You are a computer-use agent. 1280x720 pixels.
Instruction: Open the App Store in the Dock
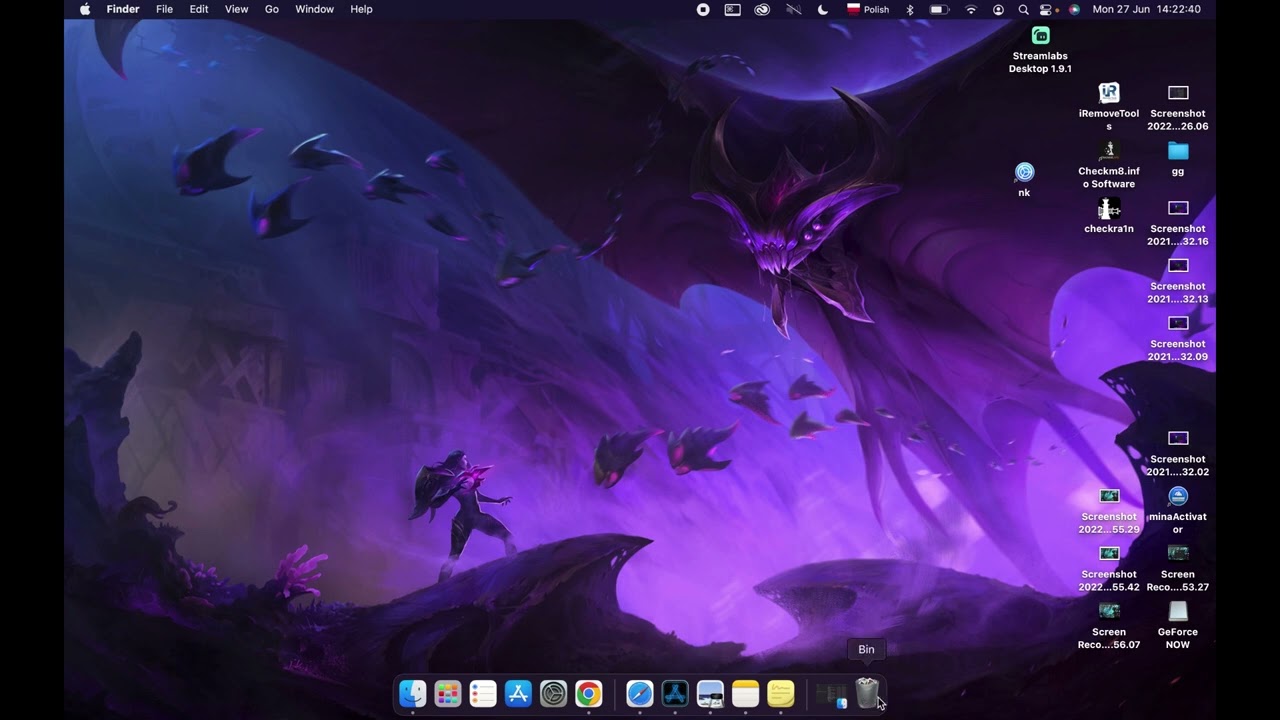(x=518, y=693)
